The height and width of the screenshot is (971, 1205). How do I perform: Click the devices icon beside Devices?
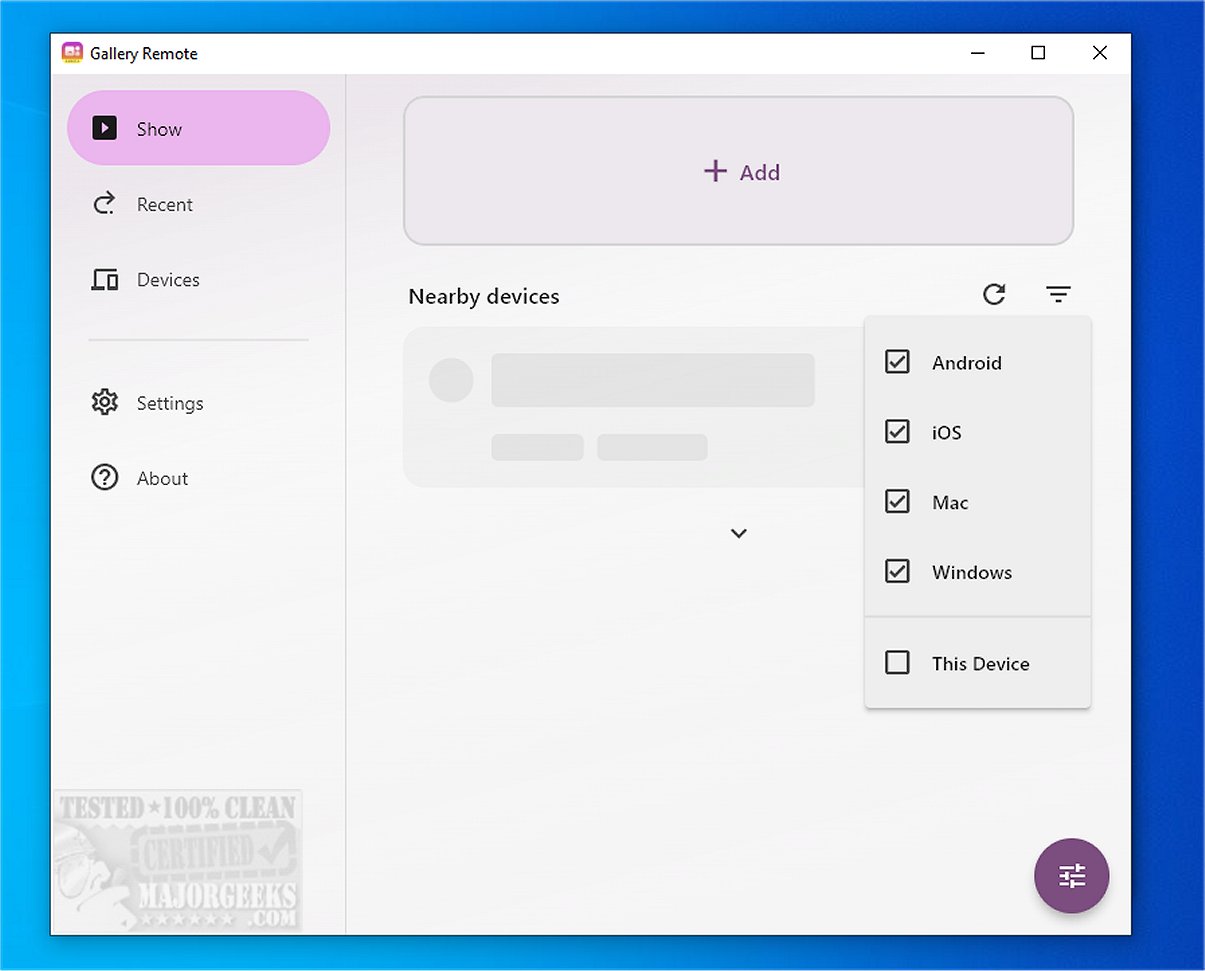click(104, 280)
